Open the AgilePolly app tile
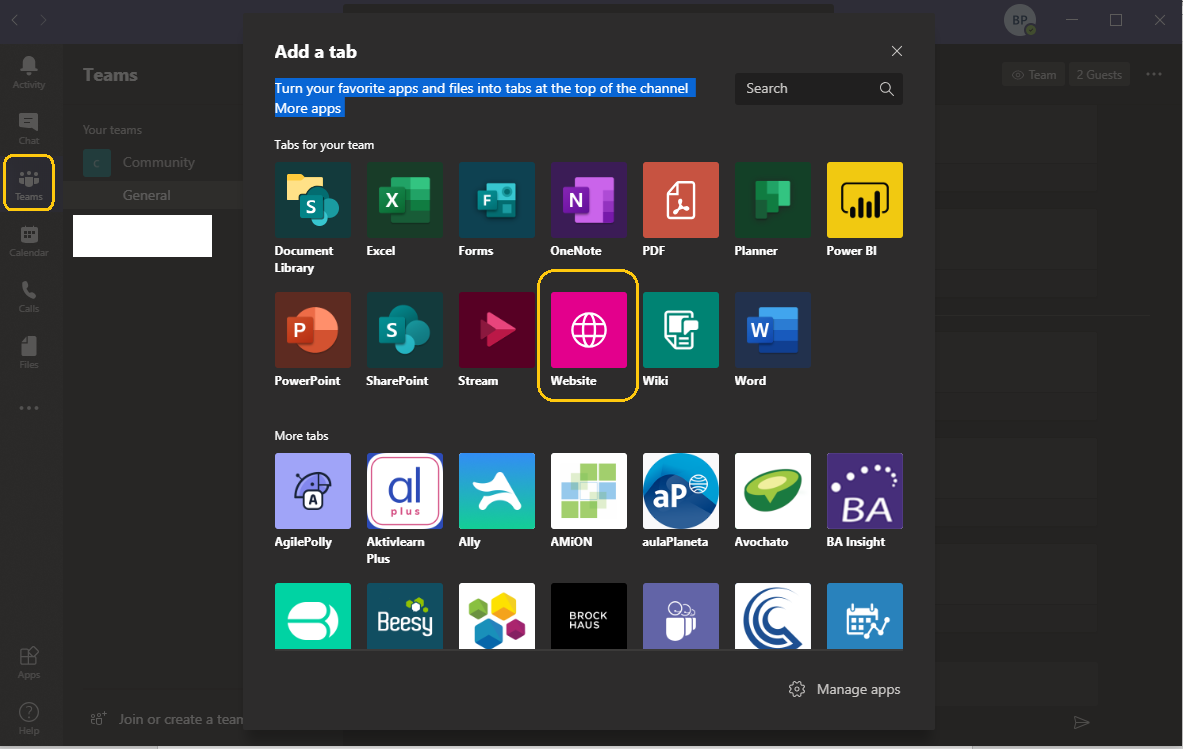 coord(312,491)
